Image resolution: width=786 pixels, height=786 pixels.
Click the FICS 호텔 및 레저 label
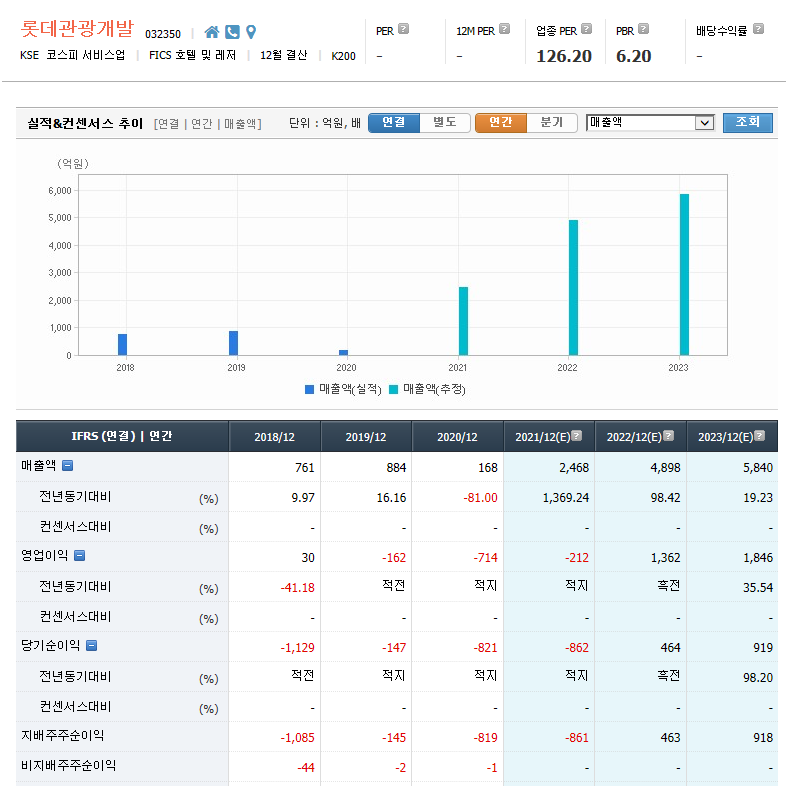coord(192,55)
